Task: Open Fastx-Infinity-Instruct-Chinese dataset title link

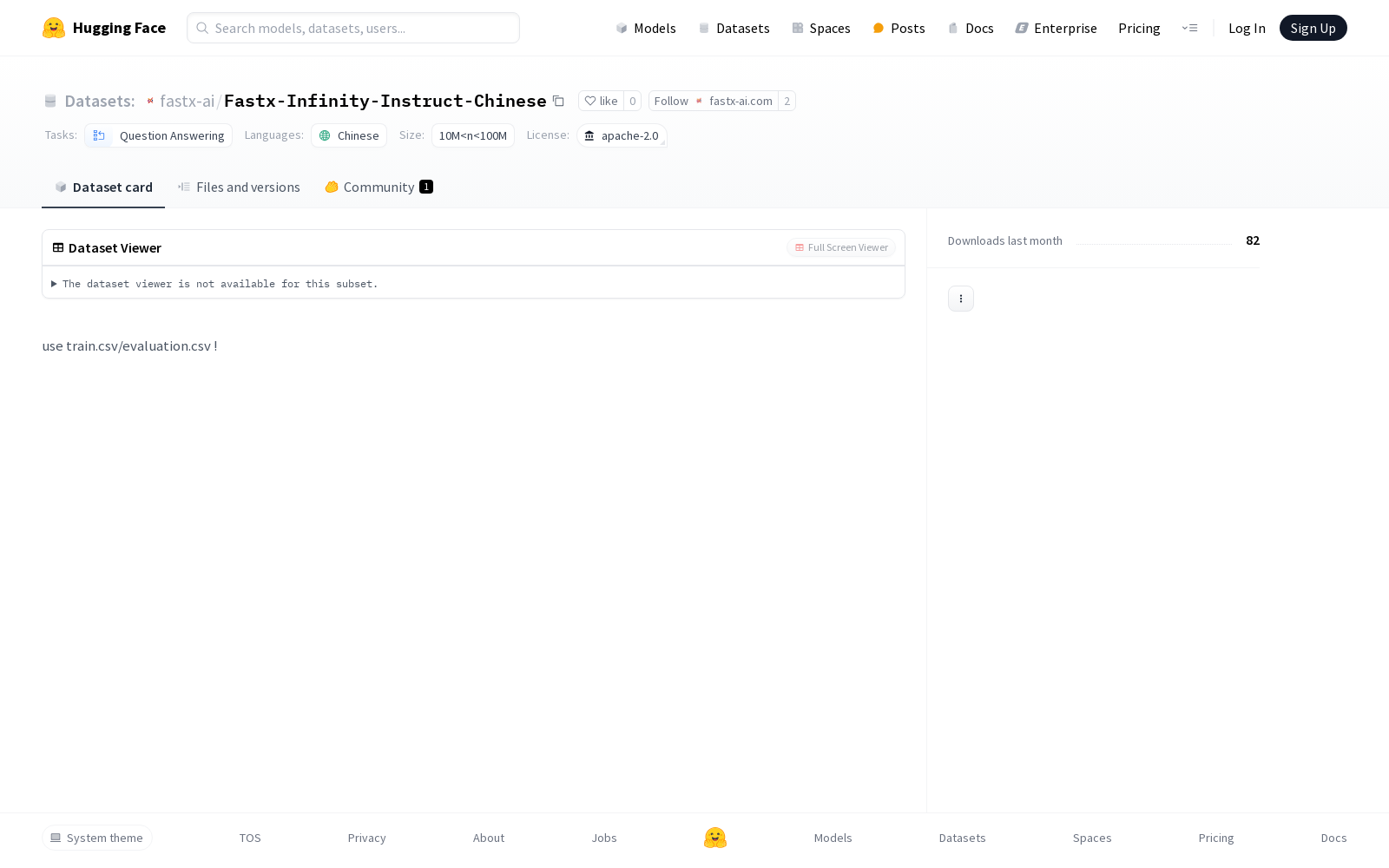Action: 385,101
